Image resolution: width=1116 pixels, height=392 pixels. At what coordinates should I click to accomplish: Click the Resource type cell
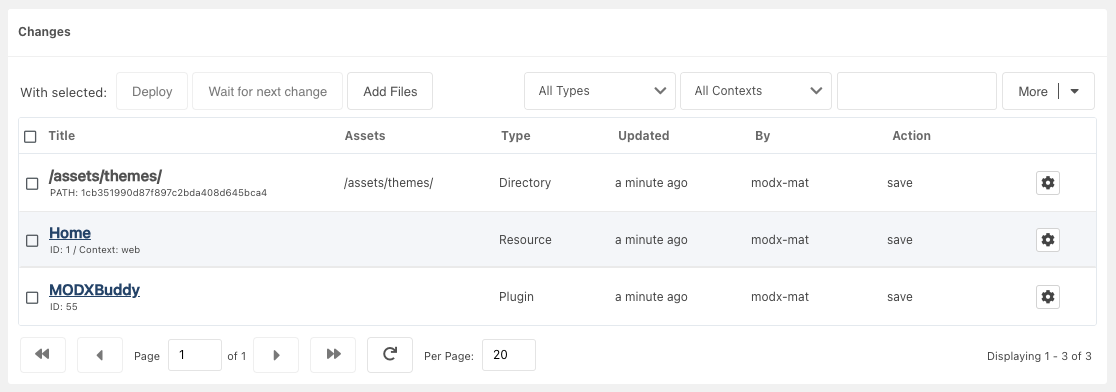(x=525, y=240)
